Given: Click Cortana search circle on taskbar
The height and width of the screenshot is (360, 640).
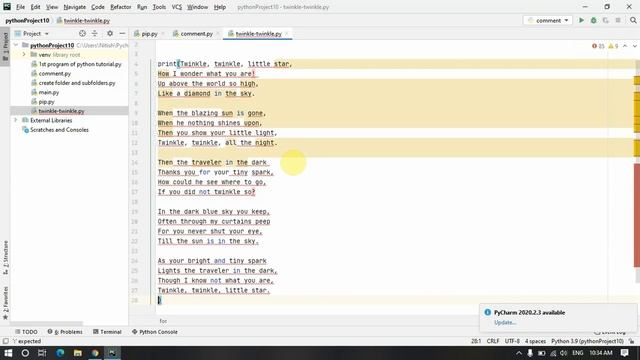Looking at the screenshot, I should coord(25,353).
